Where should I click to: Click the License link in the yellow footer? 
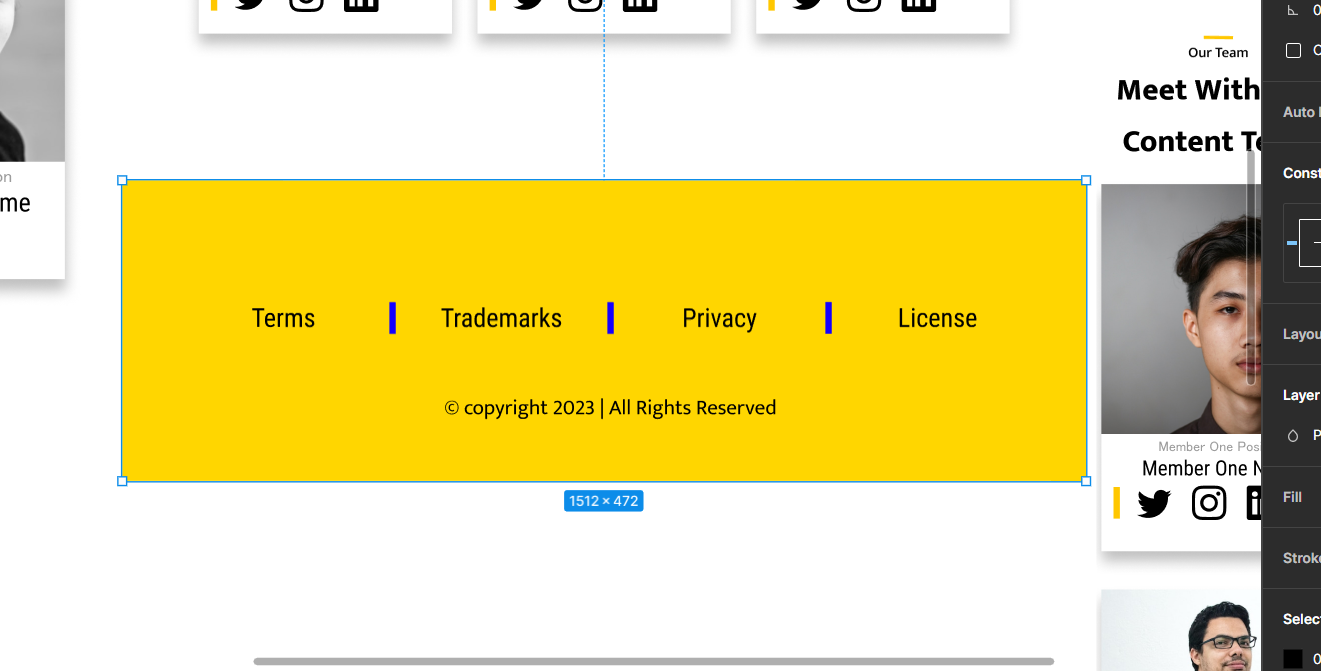pos(937,318)
